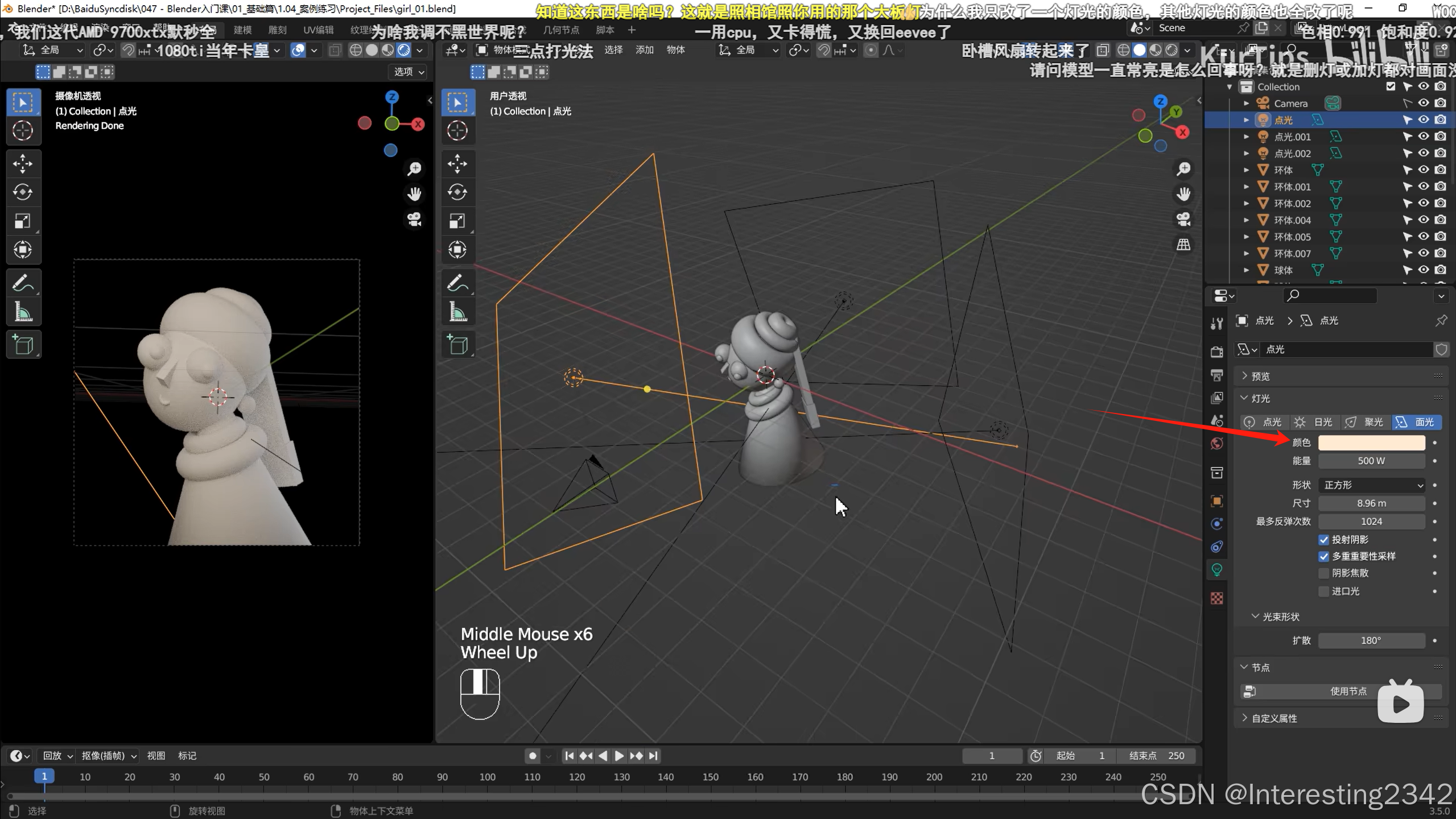Select the Move tool in right viewport
1456x819 pixels.
pyautogui.click(x=457, y=164)
